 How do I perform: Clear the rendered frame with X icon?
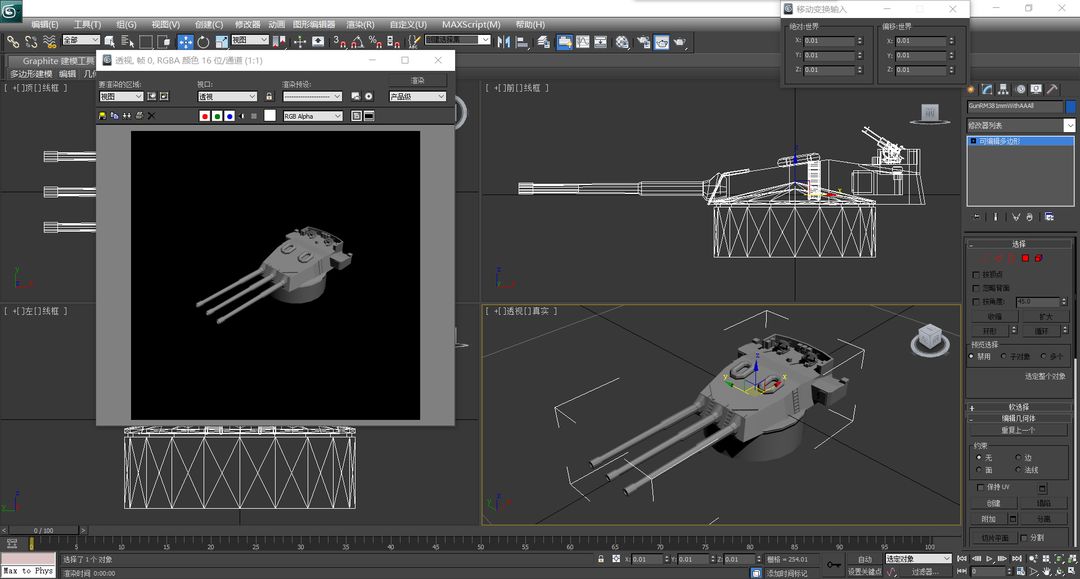152,116
